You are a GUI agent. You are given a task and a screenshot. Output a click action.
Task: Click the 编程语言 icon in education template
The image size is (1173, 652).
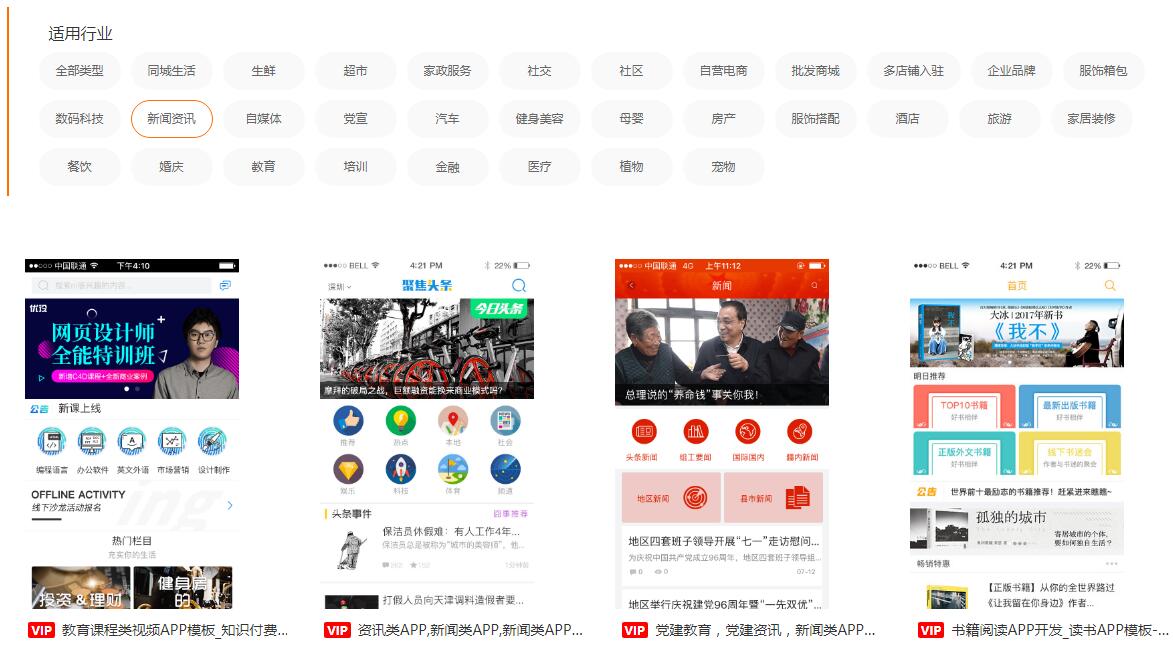pos(51,441)
